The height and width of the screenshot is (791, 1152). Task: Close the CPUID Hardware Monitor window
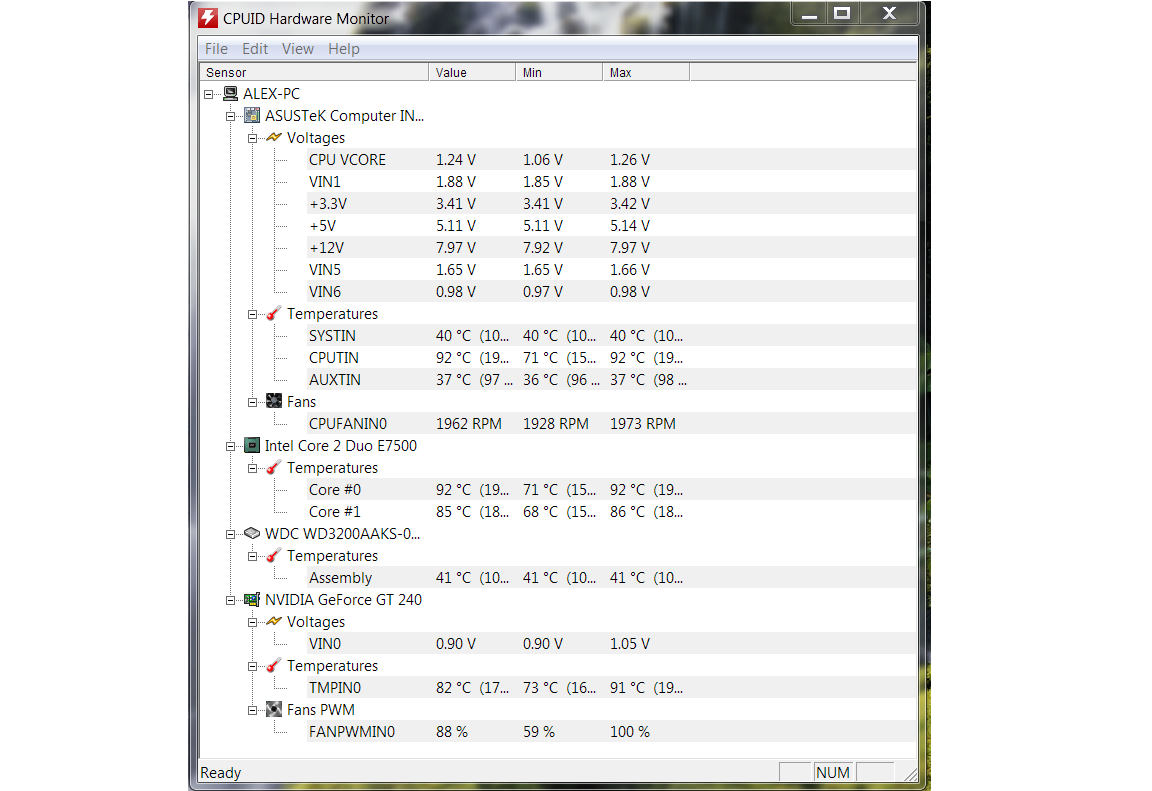coord(889,13)
